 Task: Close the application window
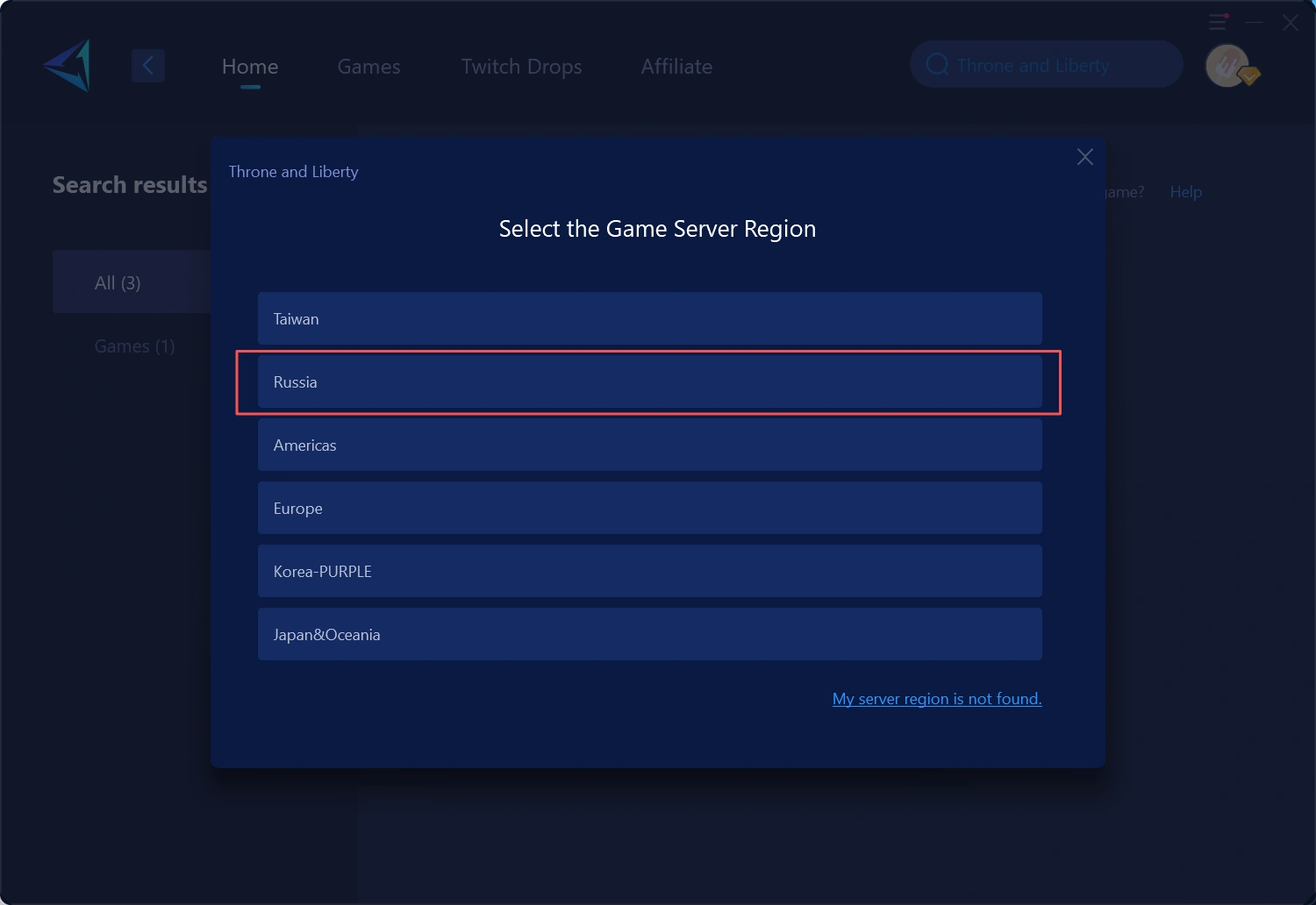(1290, 23)
